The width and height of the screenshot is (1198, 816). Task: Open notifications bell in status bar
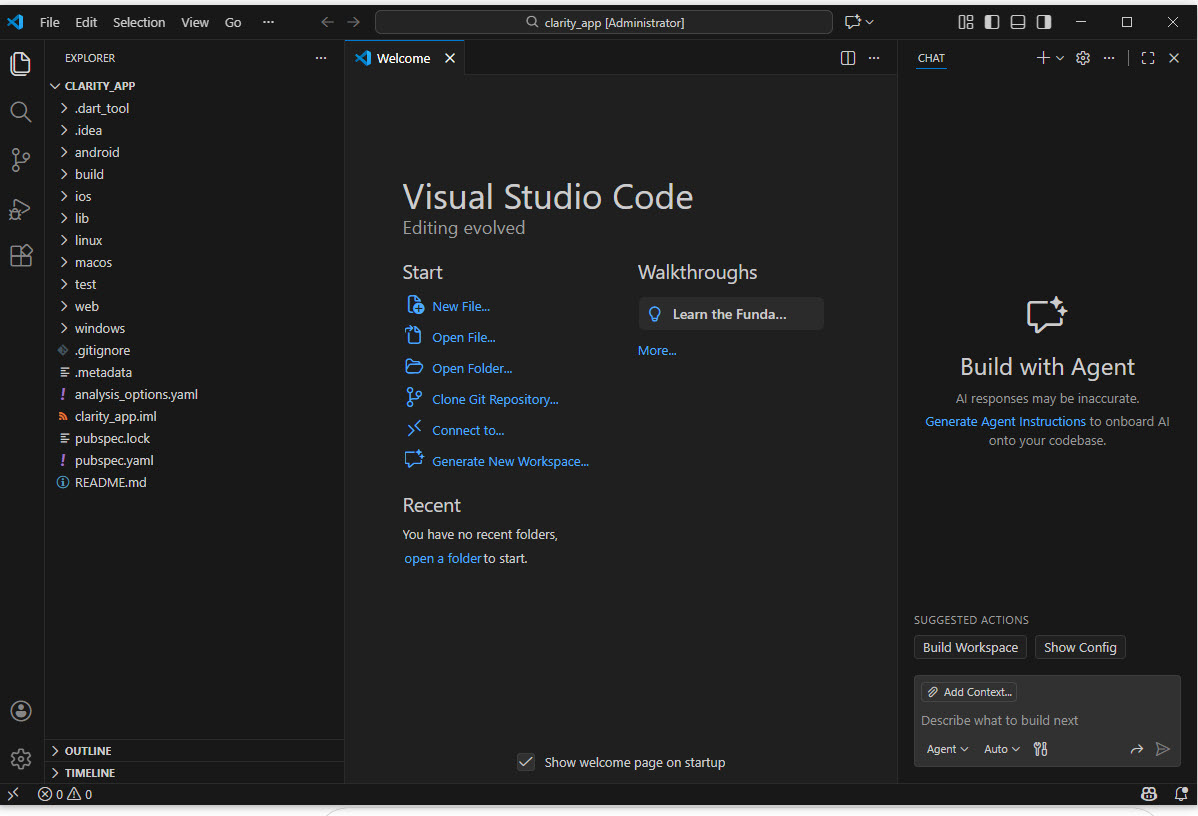coord(1180,794)
